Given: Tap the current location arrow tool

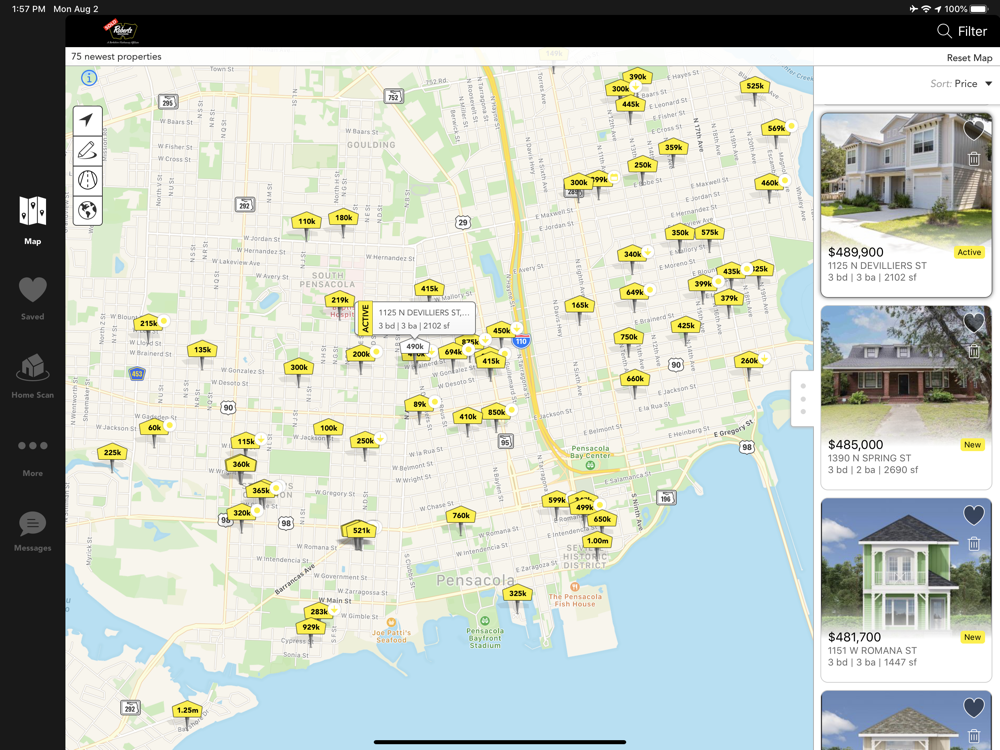Looking at the screenshot, I should tap(87, 120).
